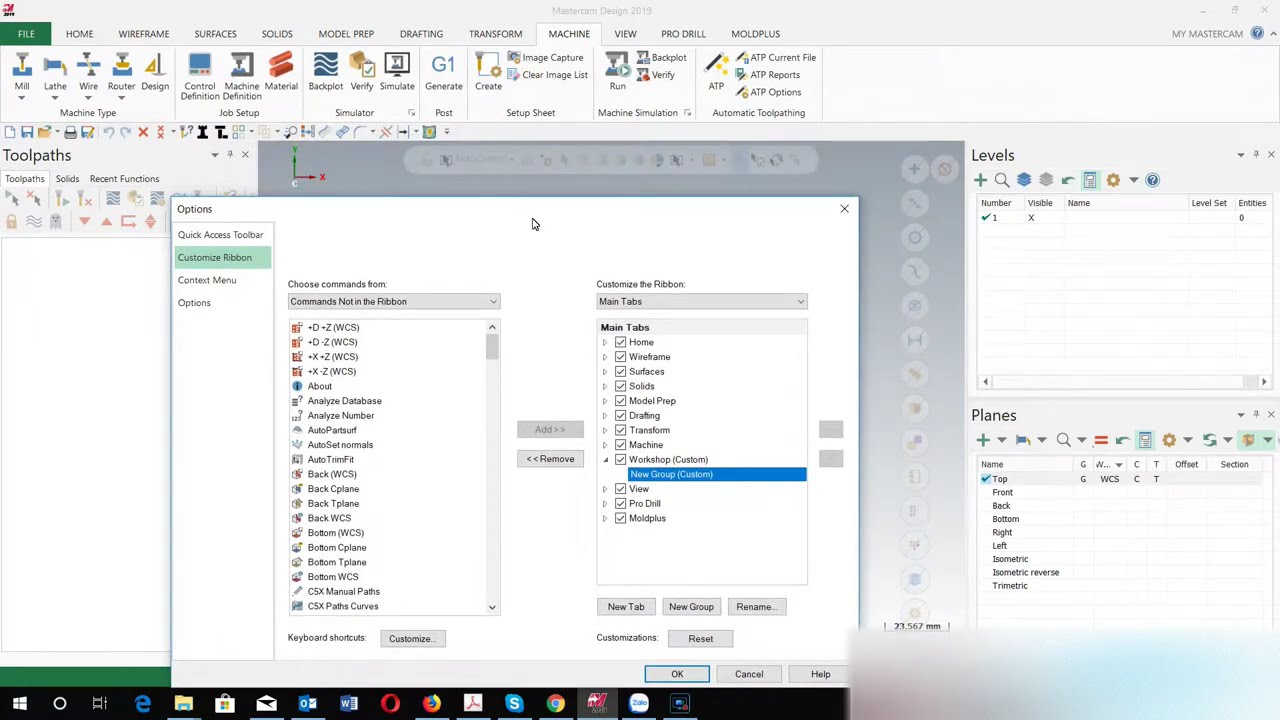Create a new plane in the Planes panel
Screen dimensions: 1280x720
tap(982, 440)
